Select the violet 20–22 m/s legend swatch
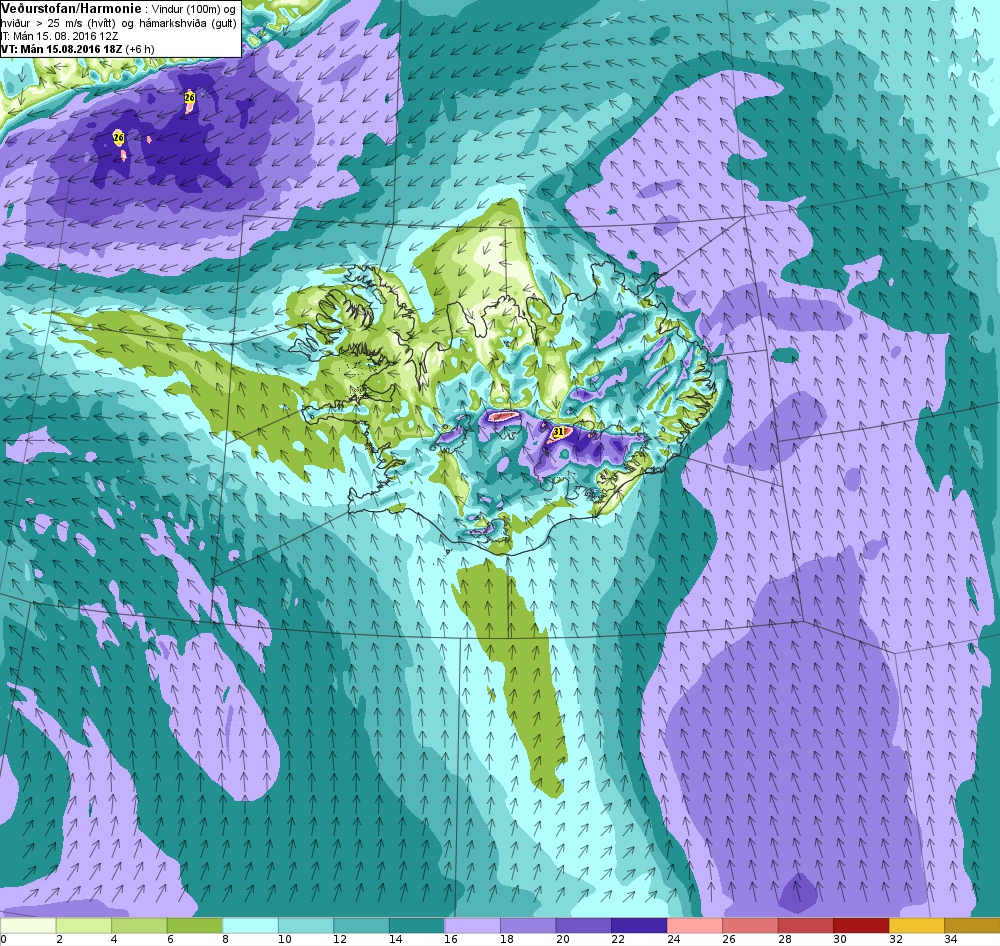Screen dimensions: 1000x946 (x=583, y=925)
